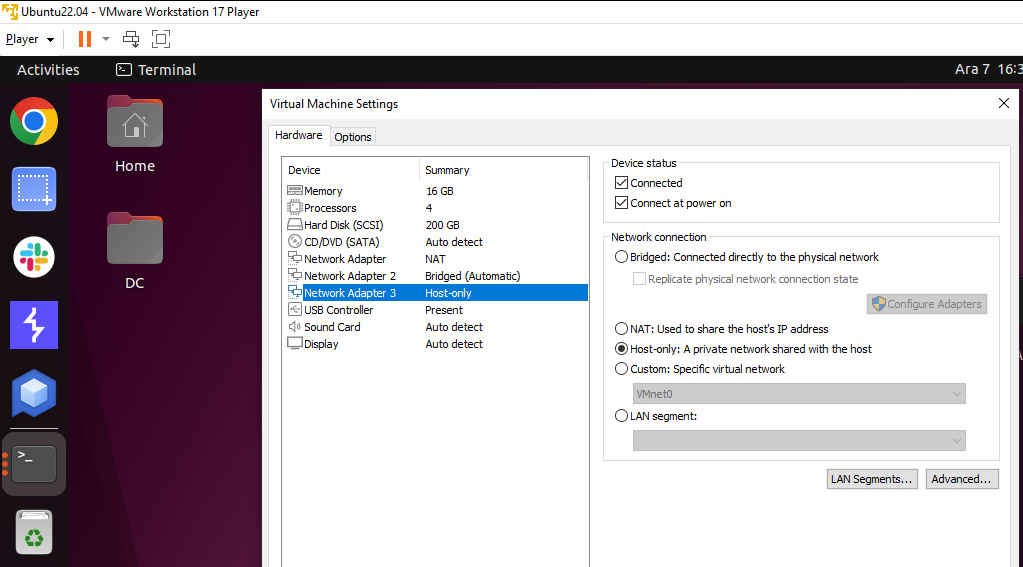The width and height of the screenshot is (1023, 567).
Task: Click the Send Ctrl+Alt+Del toolbar icon
Action: click(x=131, y=39)
